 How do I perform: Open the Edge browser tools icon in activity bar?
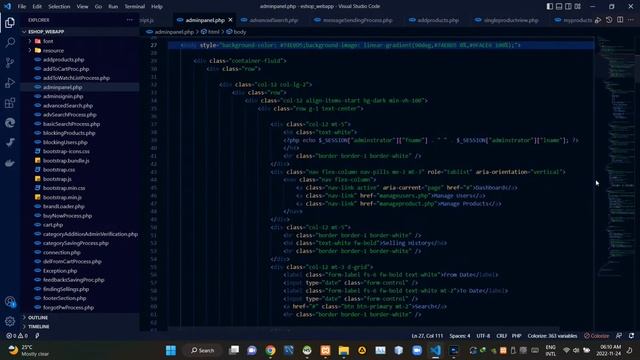[10, 122]
